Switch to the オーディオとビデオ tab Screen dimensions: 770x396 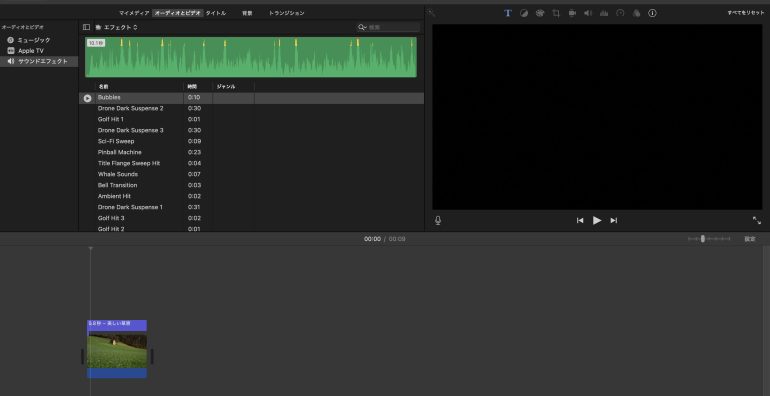[178, 13]
